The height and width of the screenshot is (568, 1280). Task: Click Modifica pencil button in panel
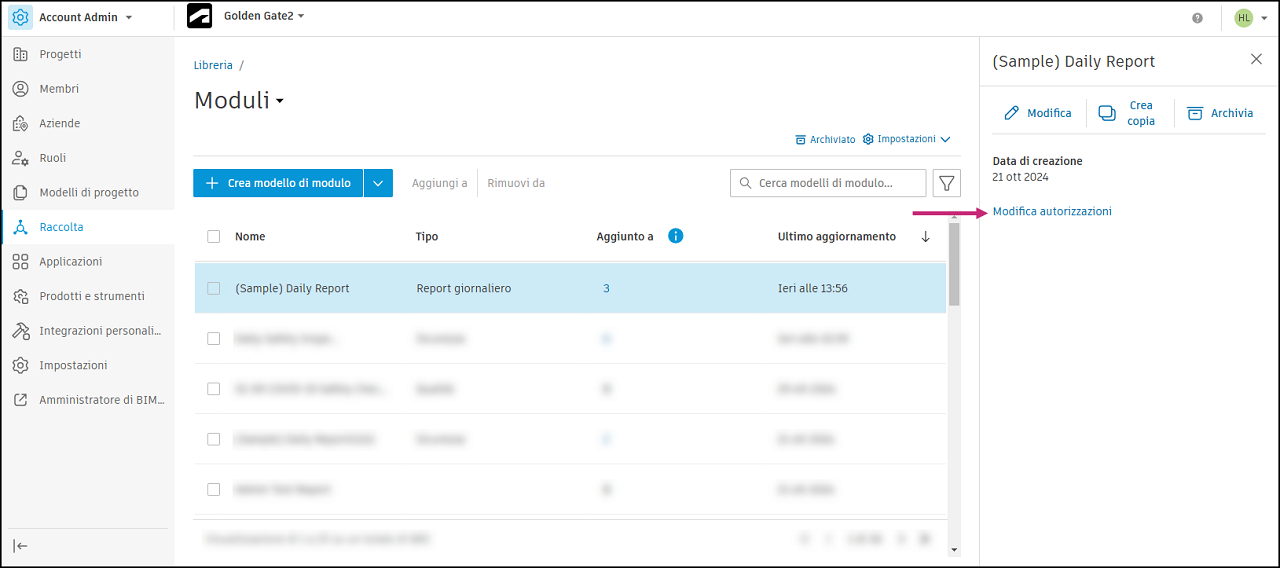(1038, 113)
